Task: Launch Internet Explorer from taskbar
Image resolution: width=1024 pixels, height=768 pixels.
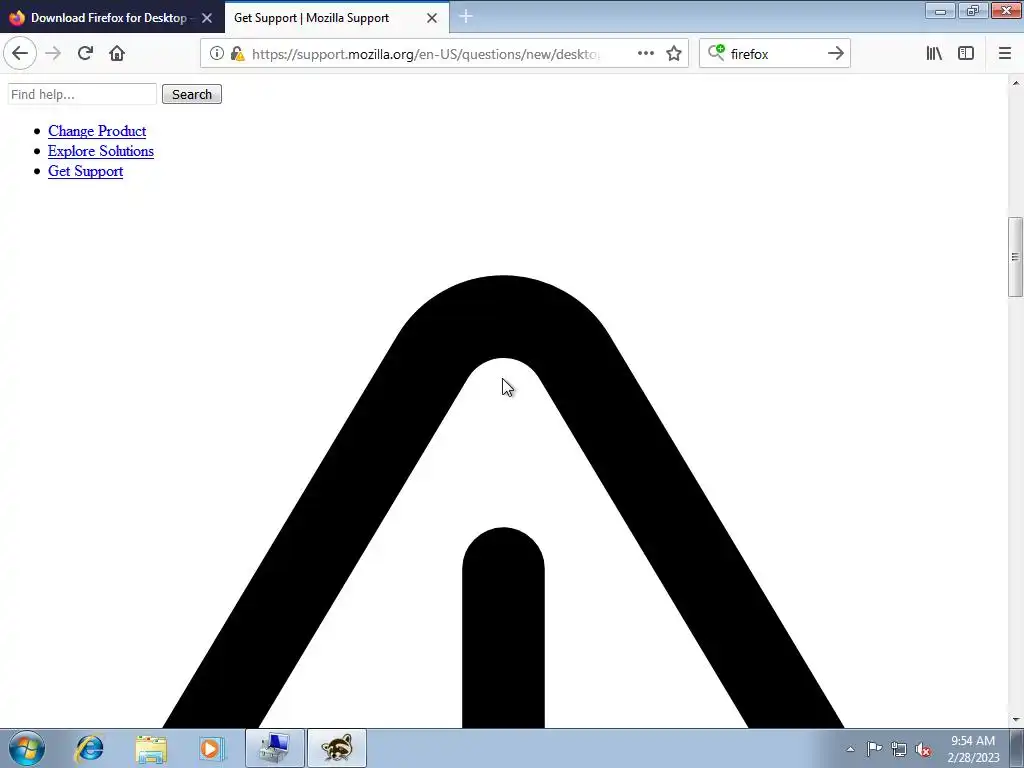Action: point(89,748)
